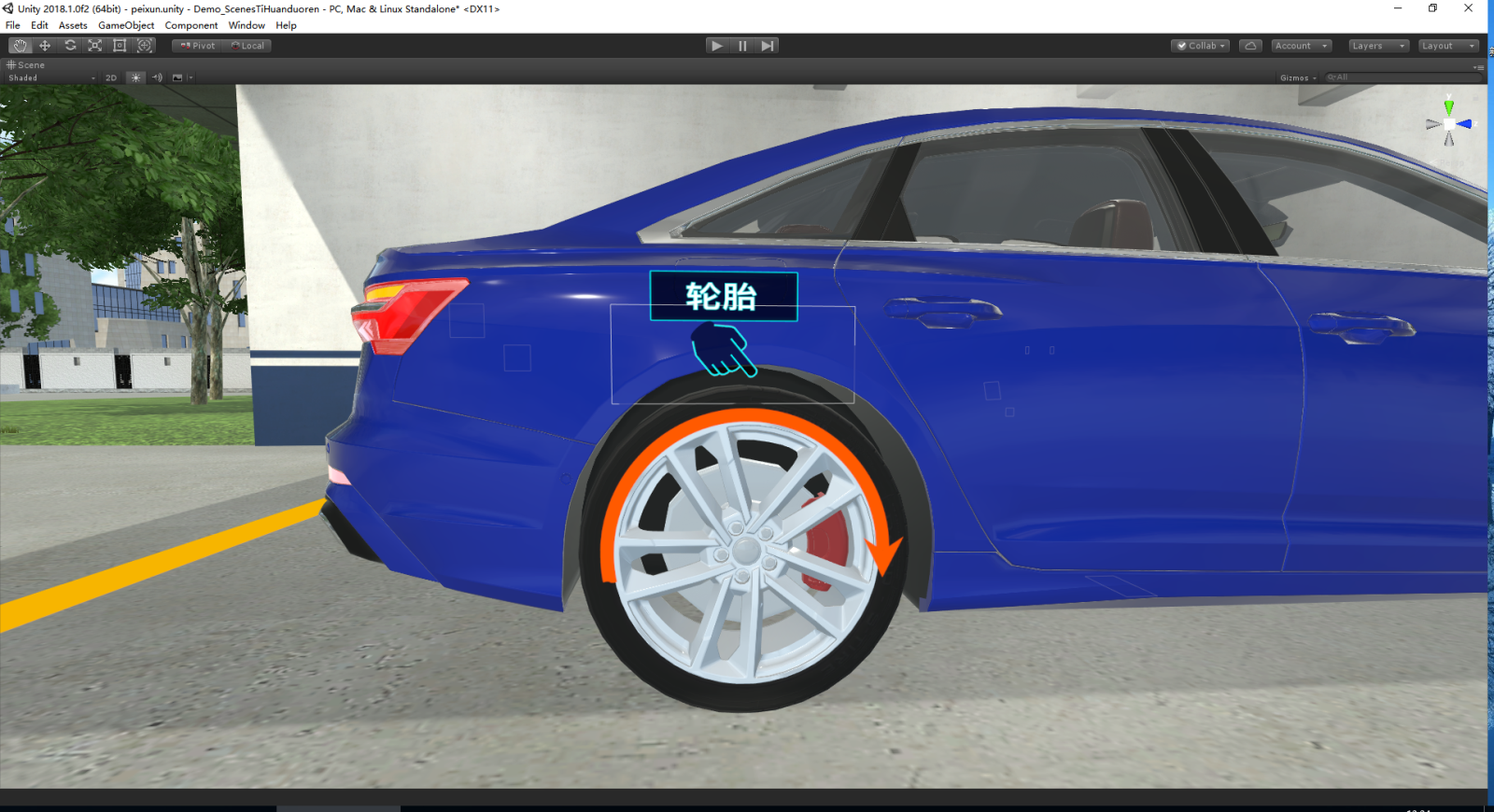The height and width of the screenshot is (812, 1494).
Task: Open Unity cloud services panel
Action: [x=1250, y=46]
